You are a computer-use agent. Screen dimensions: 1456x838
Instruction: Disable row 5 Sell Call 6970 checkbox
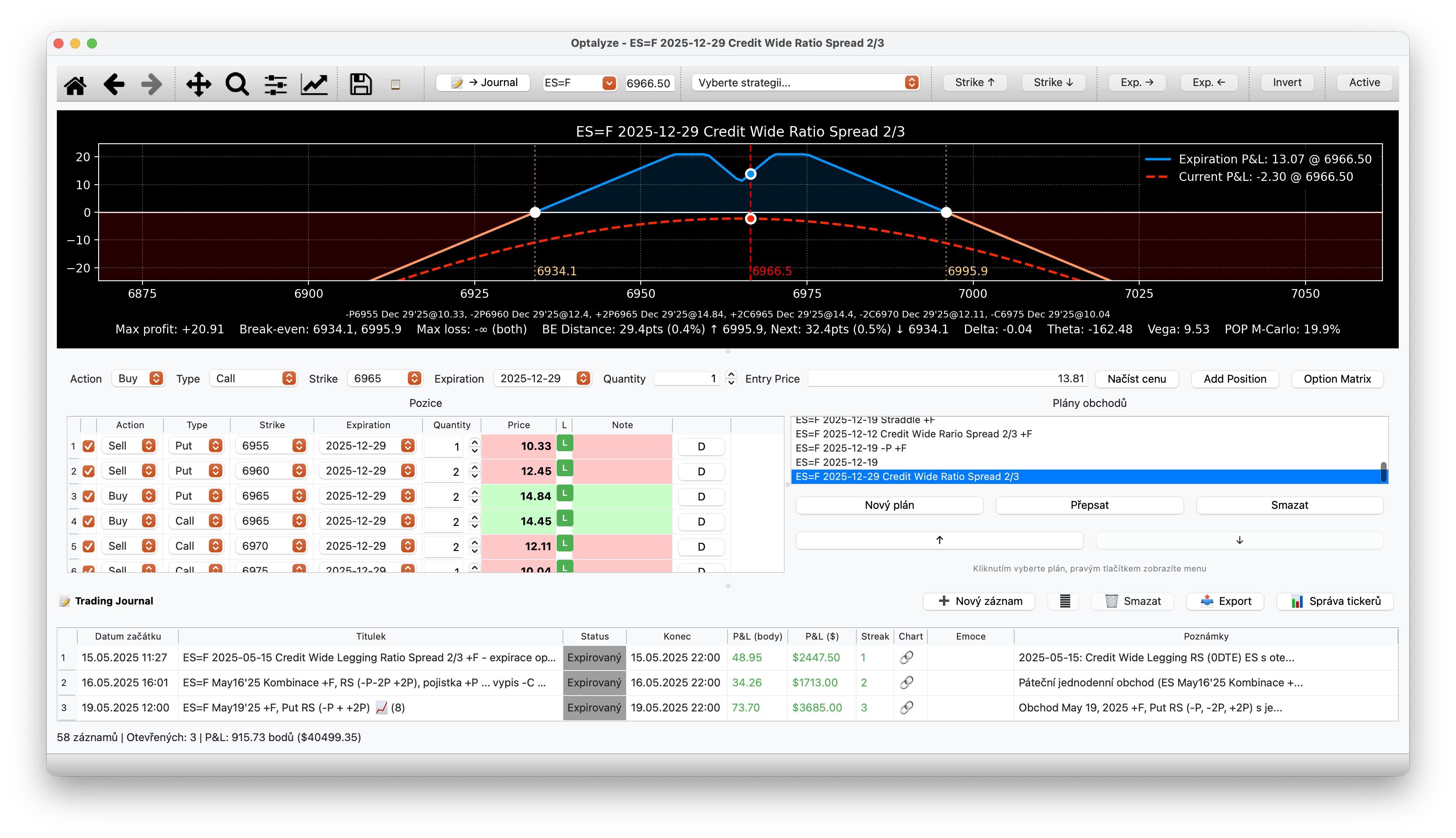tap(89, 546)
